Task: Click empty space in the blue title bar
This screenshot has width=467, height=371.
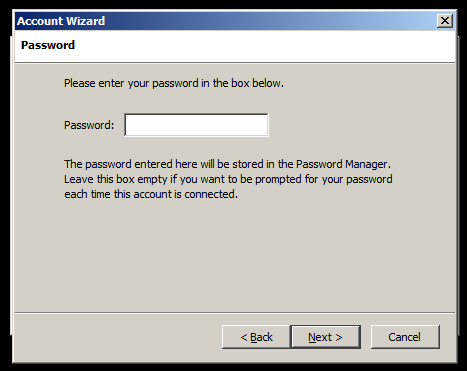Action: pyautogui.click(x=267, y=21)
